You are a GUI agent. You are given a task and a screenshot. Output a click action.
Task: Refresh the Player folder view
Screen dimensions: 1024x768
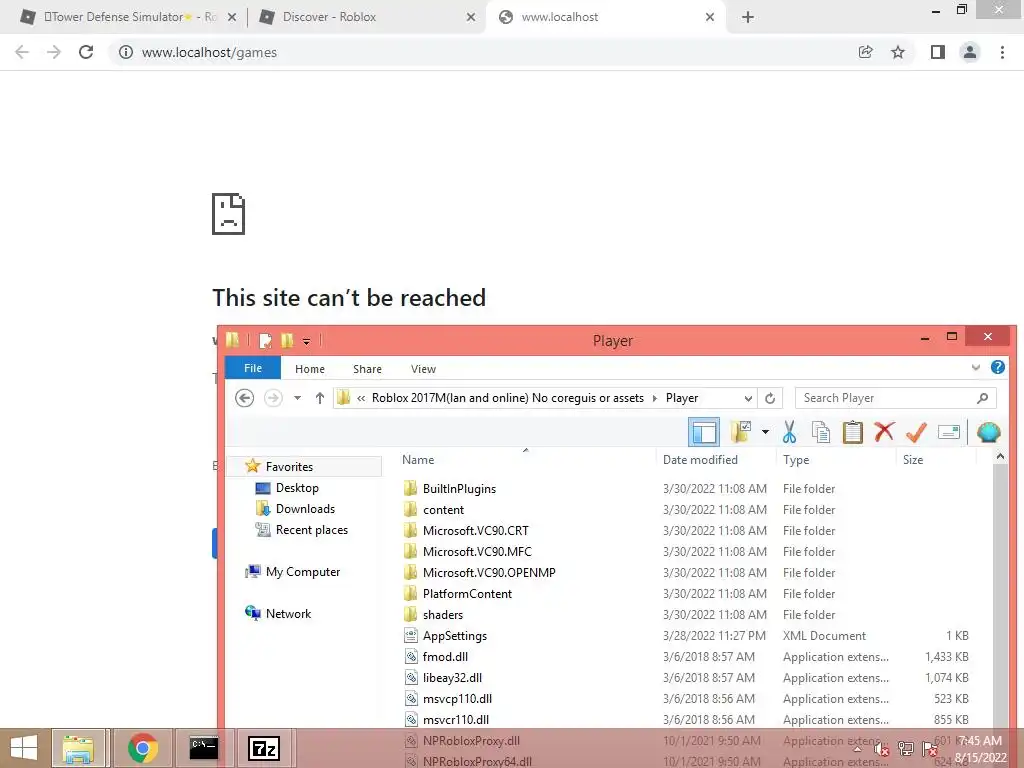(x=770, y=398)
